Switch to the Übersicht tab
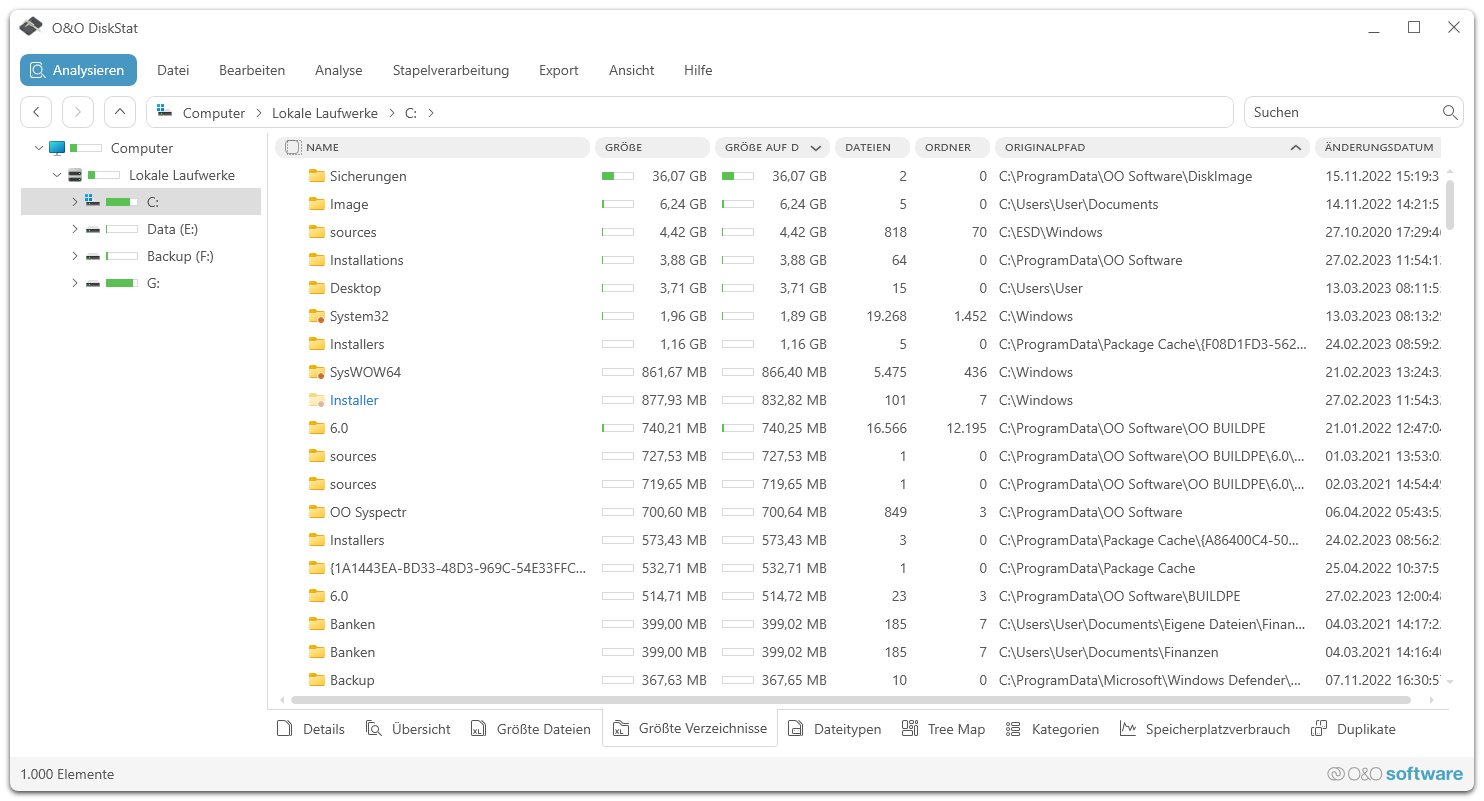The width and height of the screenshot is (1484, 801). click(x=408, y=729)
